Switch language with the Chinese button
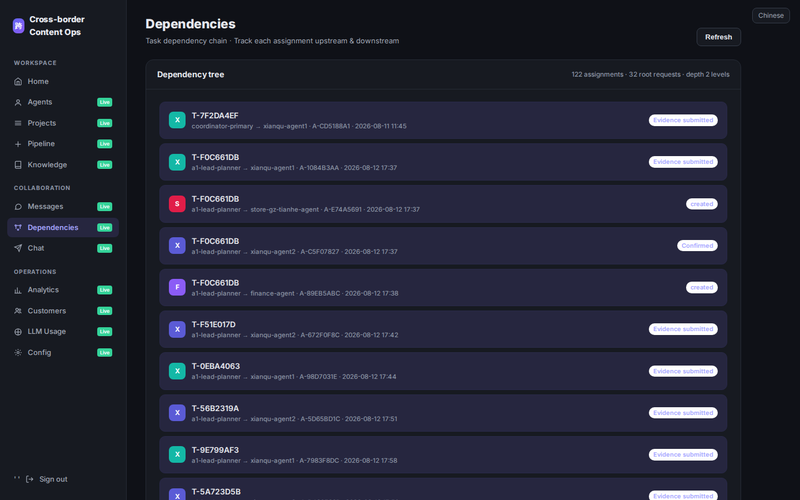 (770, 15)
